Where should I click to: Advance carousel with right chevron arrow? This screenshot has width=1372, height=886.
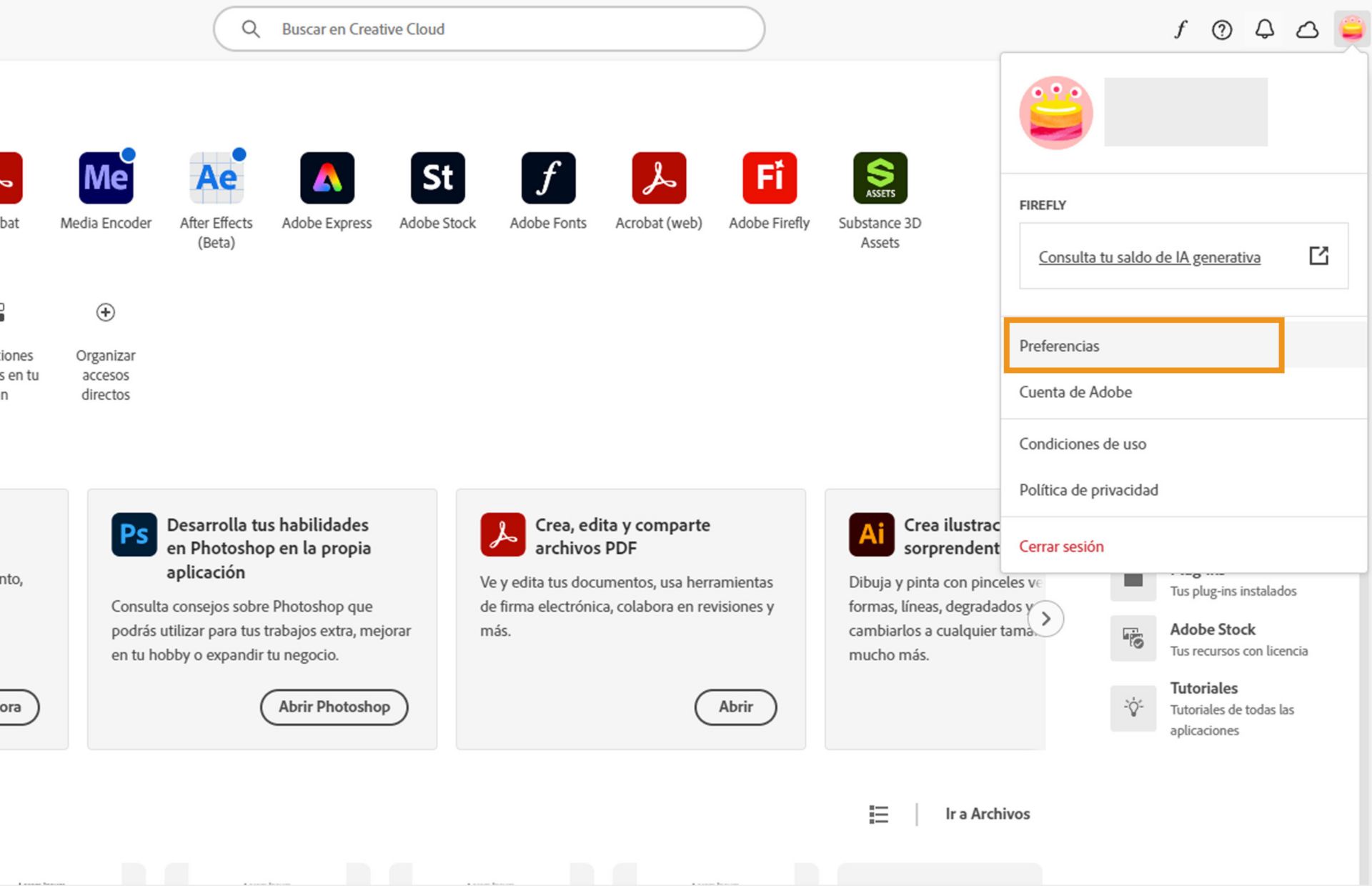point(1045,619)
